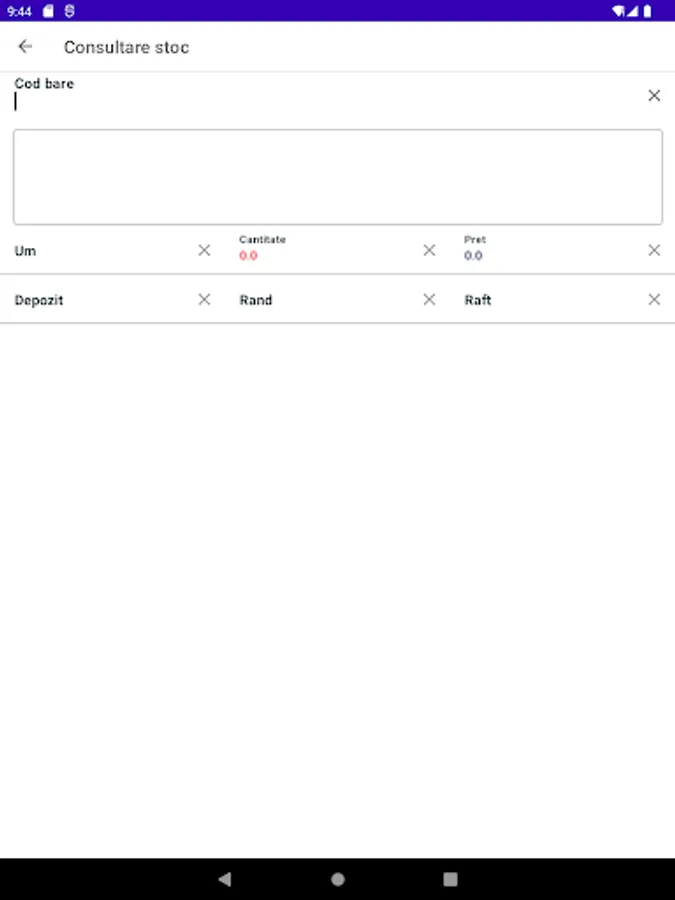Clear the Raft field
This screenshot has height=900, width=675.
point(654,299)
